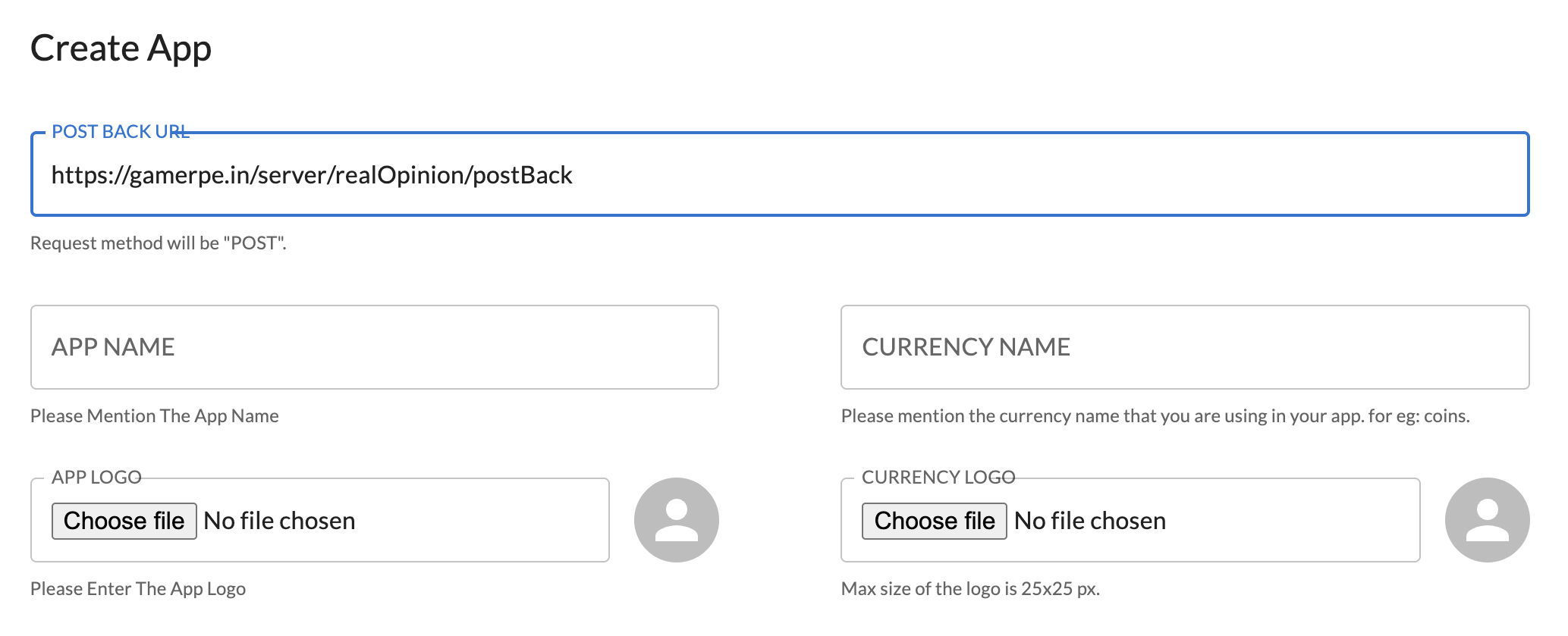The height and width of the screenshot is (636, 1568).
Task: Click the CURRENCY LOGO field label
Action: coord(938,478)
